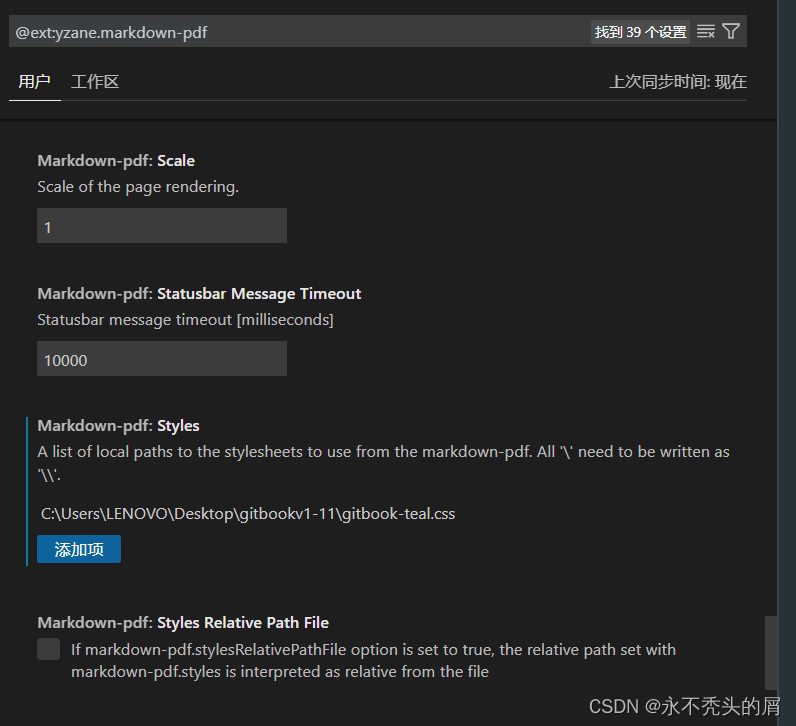Switch to the 工作区 tab
Screen dimensions: 796x726
click(x=95, y=82)
